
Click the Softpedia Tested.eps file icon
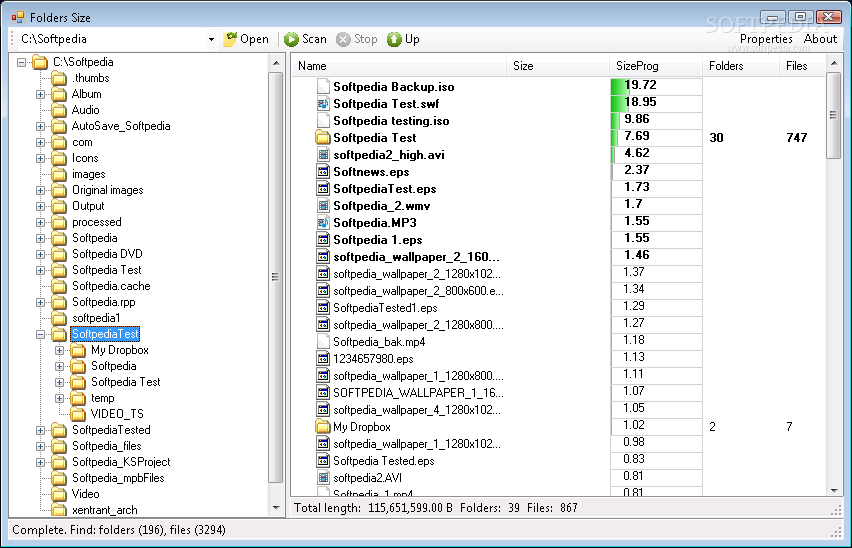[323, 461]
